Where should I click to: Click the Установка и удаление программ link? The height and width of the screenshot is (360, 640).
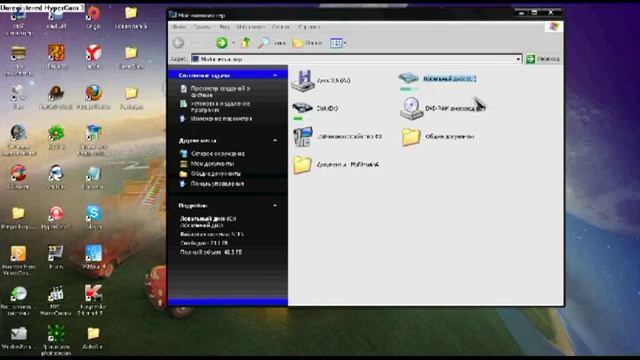click(220, 107)
